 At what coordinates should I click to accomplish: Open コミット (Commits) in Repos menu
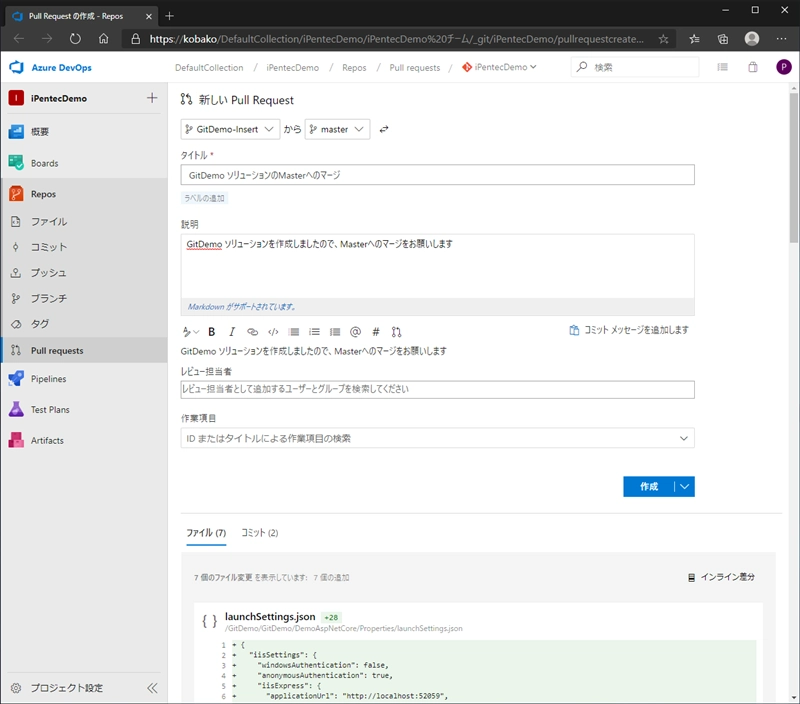pos(49,247)
